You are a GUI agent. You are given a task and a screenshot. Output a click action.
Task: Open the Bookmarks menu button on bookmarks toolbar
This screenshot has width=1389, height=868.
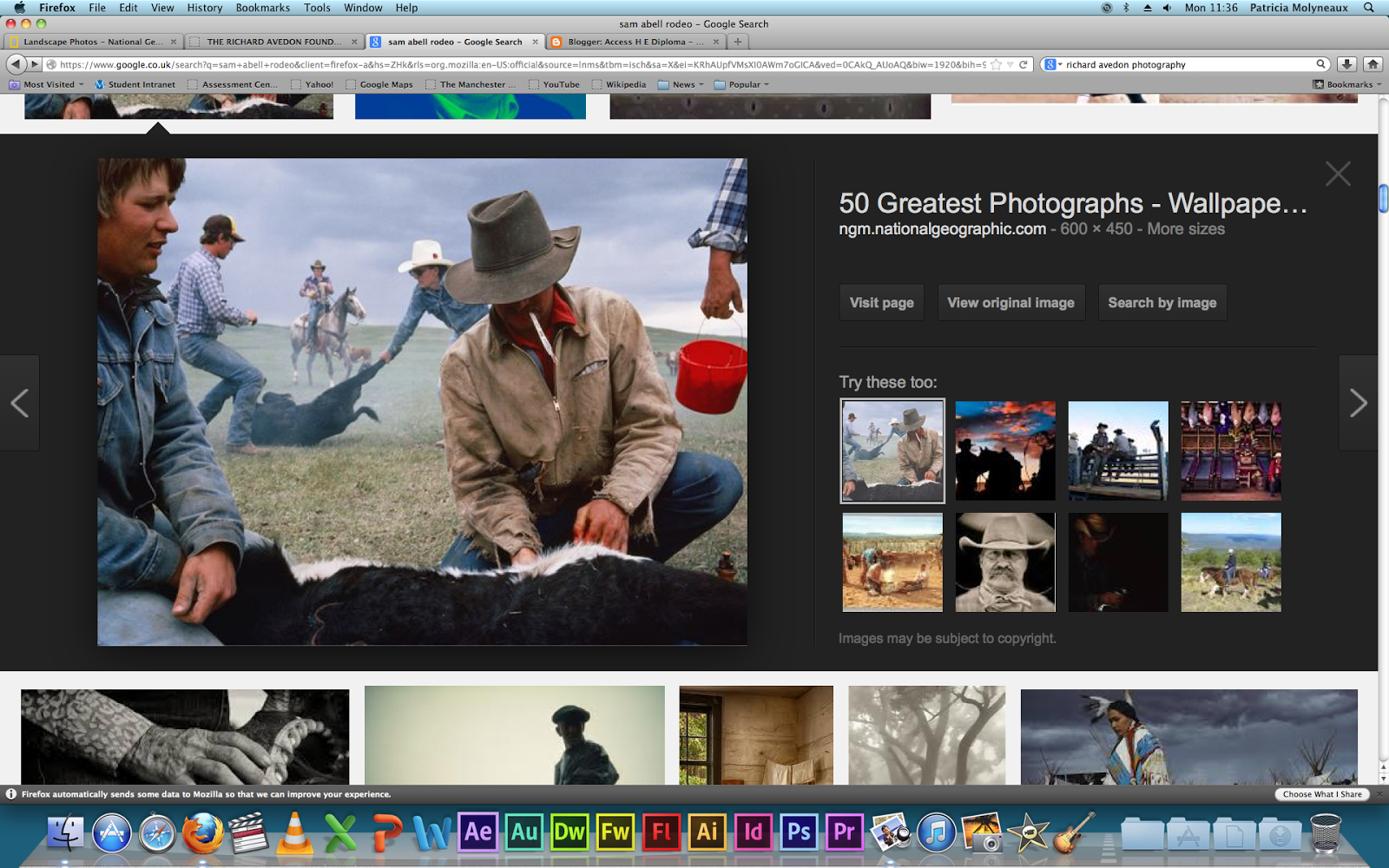click(1346, 84)
